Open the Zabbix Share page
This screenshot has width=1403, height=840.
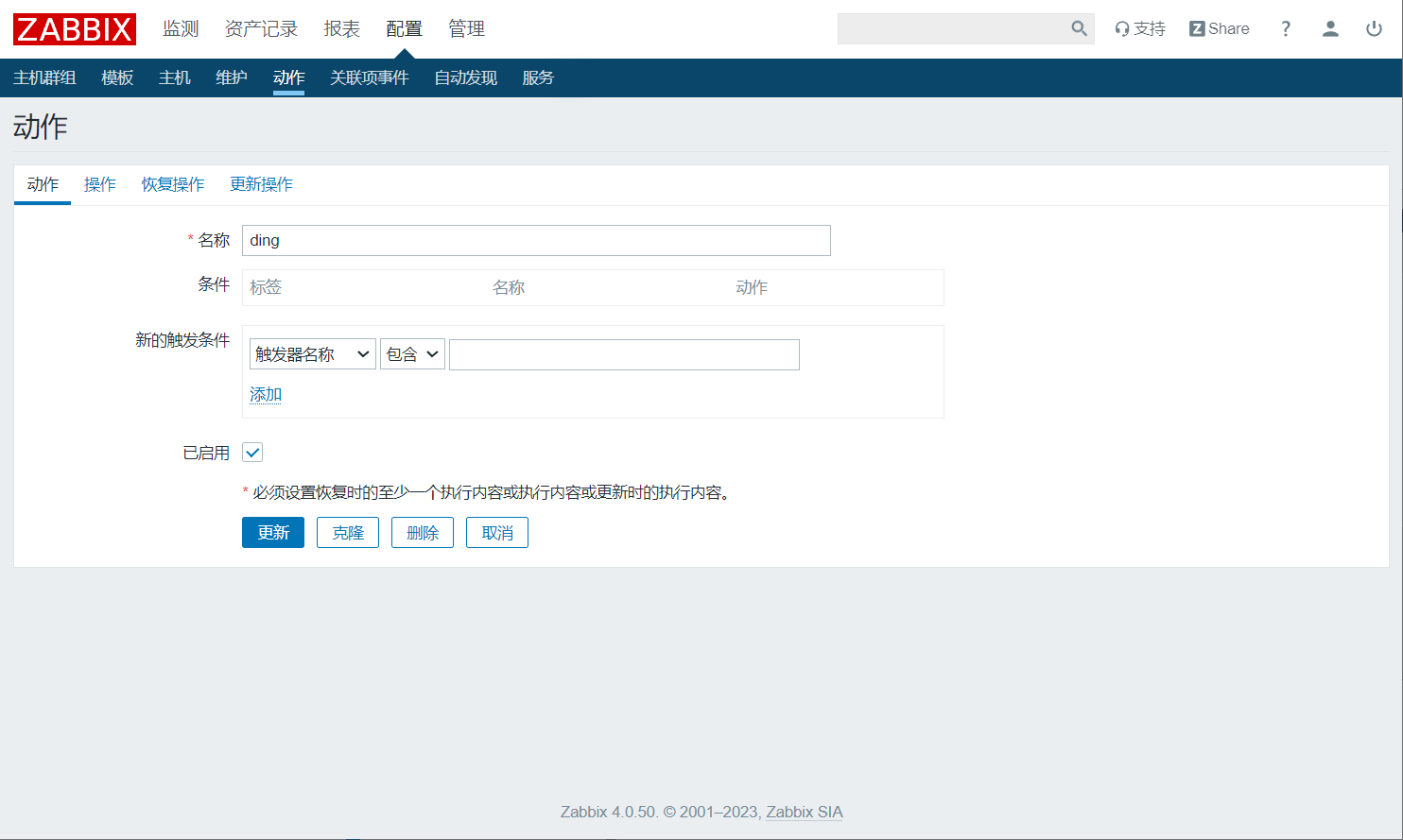tap(1219, 29)
